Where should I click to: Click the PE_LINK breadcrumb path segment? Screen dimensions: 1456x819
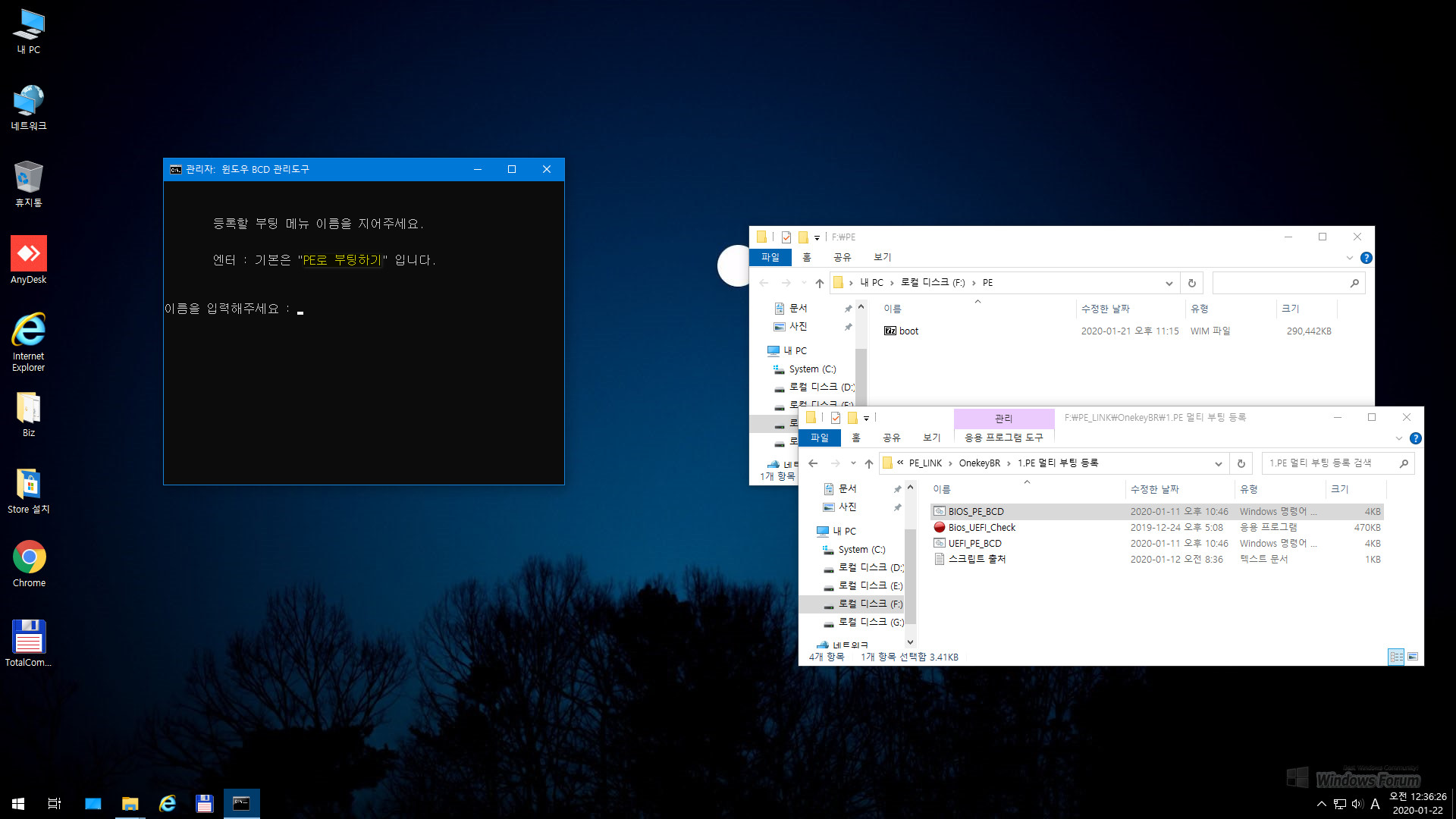(x=926, y=463)
